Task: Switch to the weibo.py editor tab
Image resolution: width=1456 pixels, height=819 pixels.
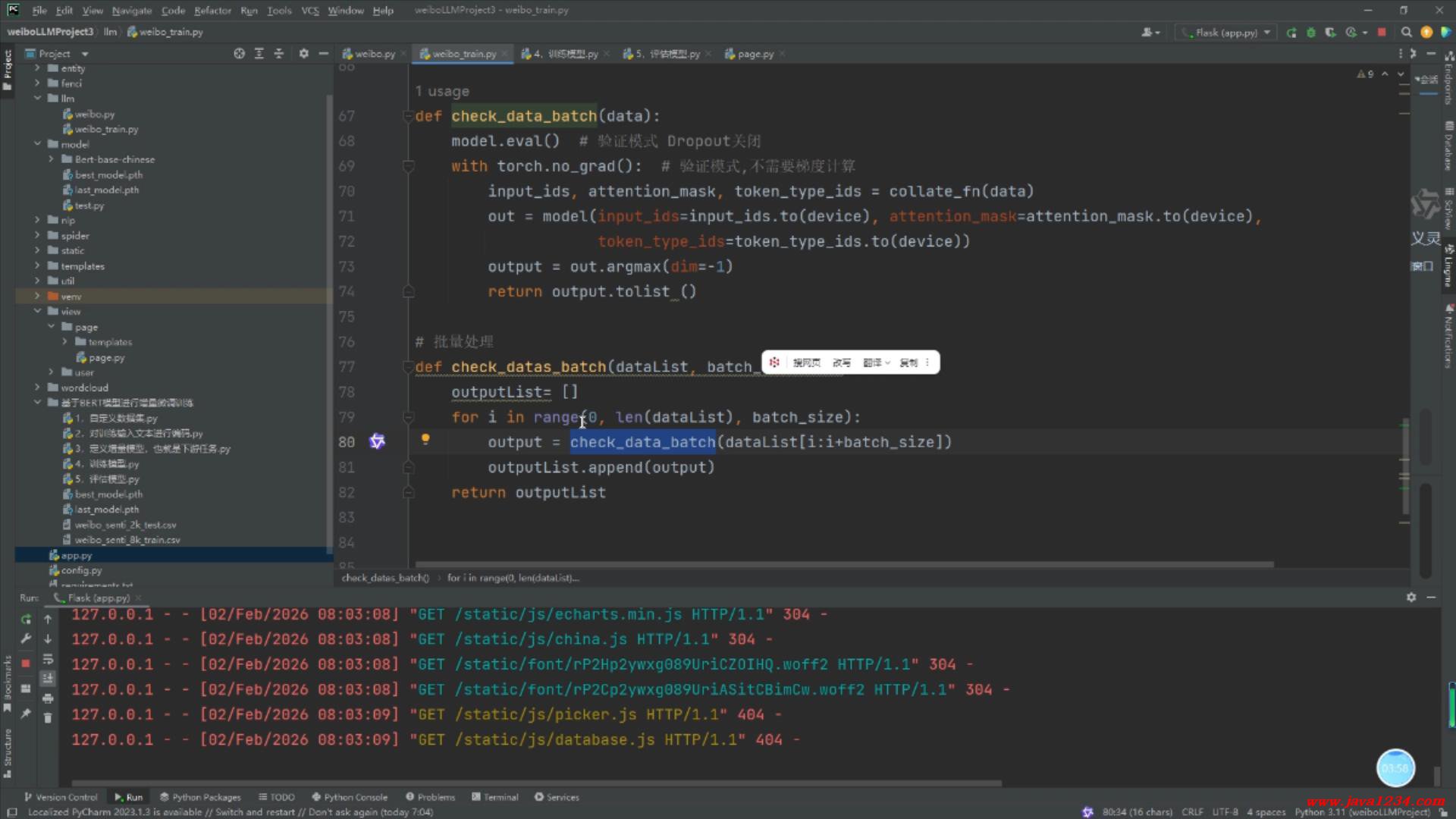Action: [374, 54]
